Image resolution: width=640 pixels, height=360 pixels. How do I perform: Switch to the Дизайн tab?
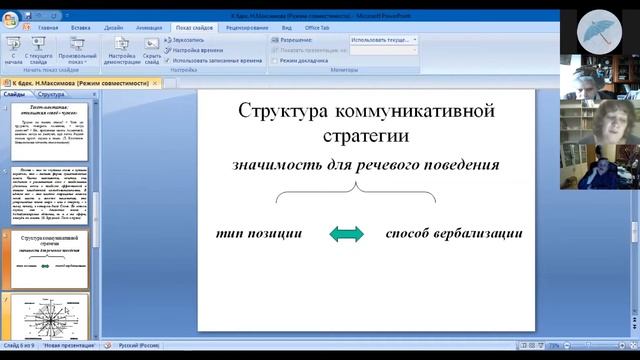pos(113,28)
